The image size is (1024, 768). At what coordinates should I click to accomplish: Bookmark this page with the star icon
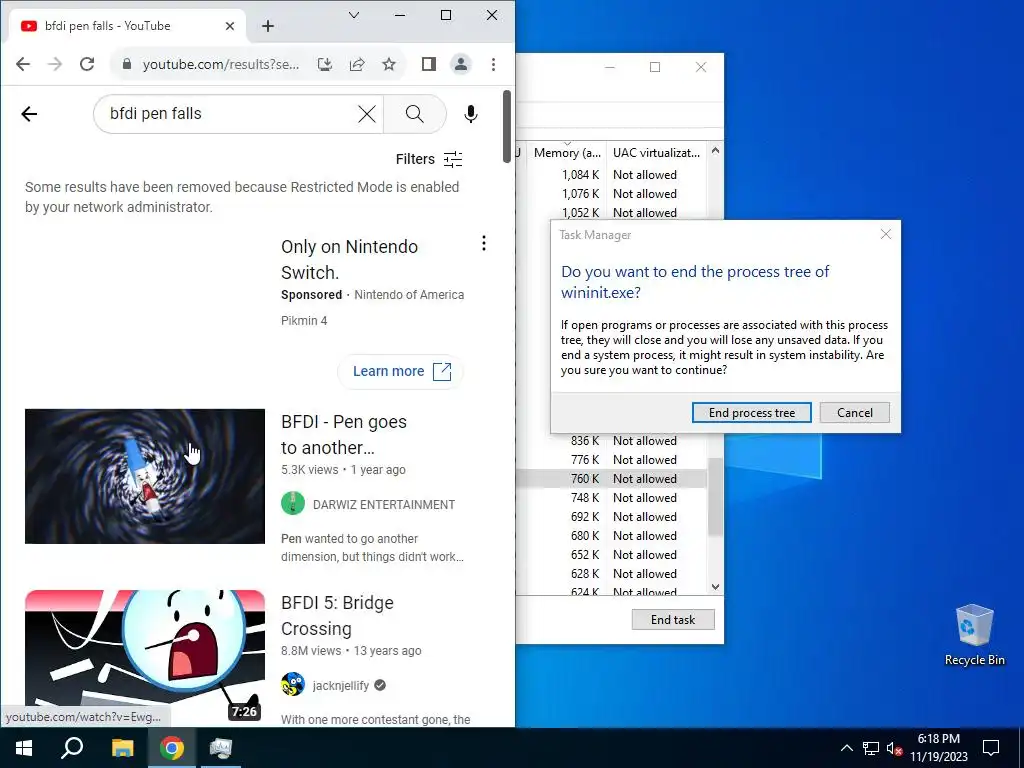(389, 64)
